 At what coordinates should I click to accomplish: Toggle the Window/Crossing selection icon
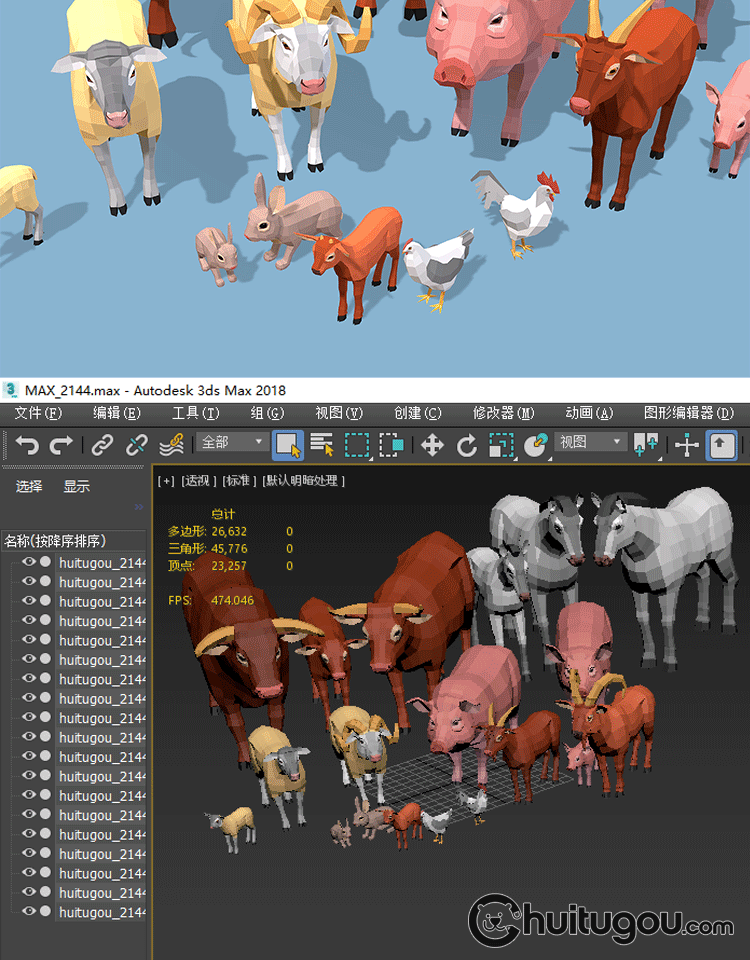pos(391,444)
